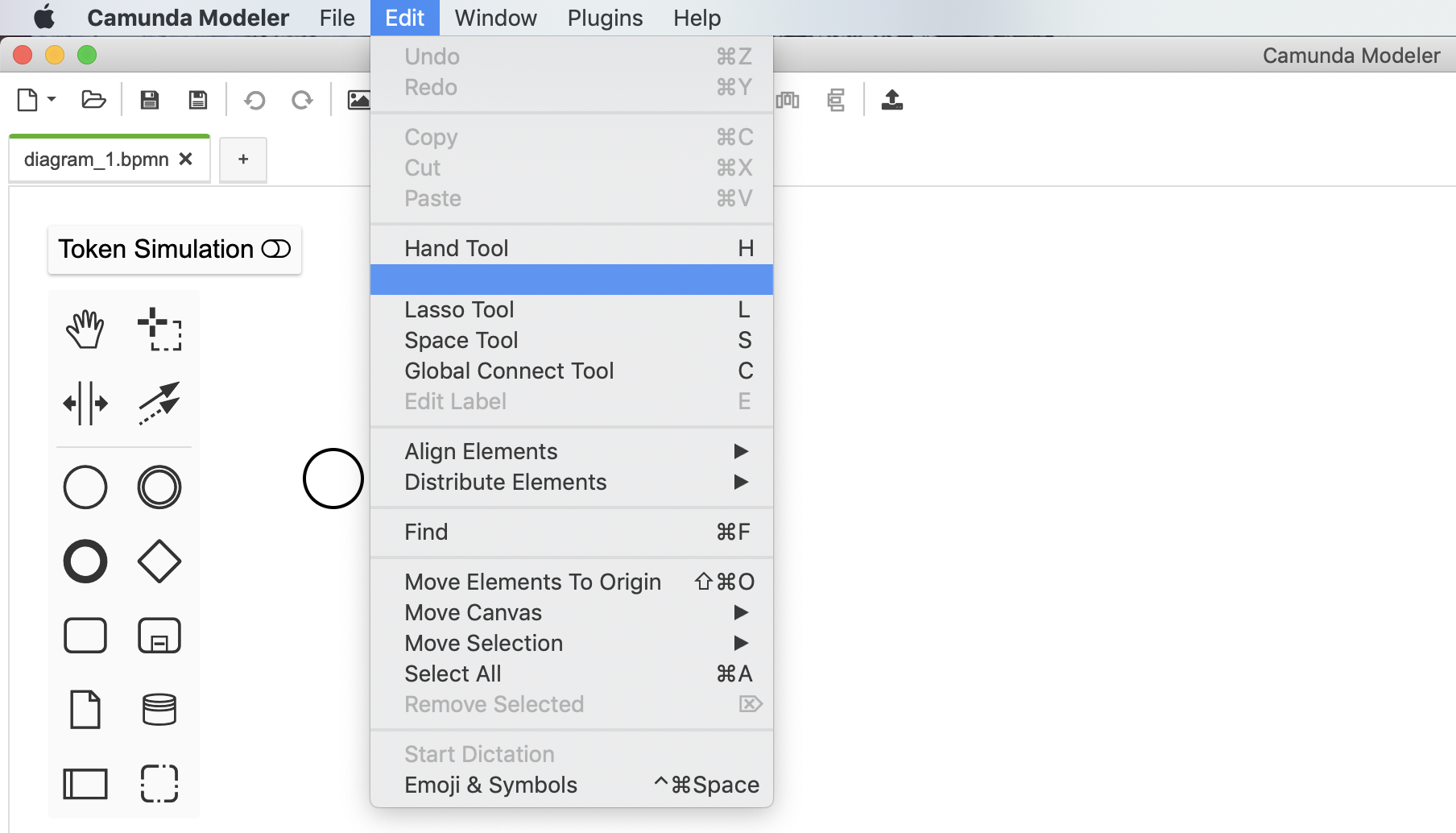1456x833 pixels.
Task: Choose Lasso Tool from Edit menu
Action: (572, 309)
